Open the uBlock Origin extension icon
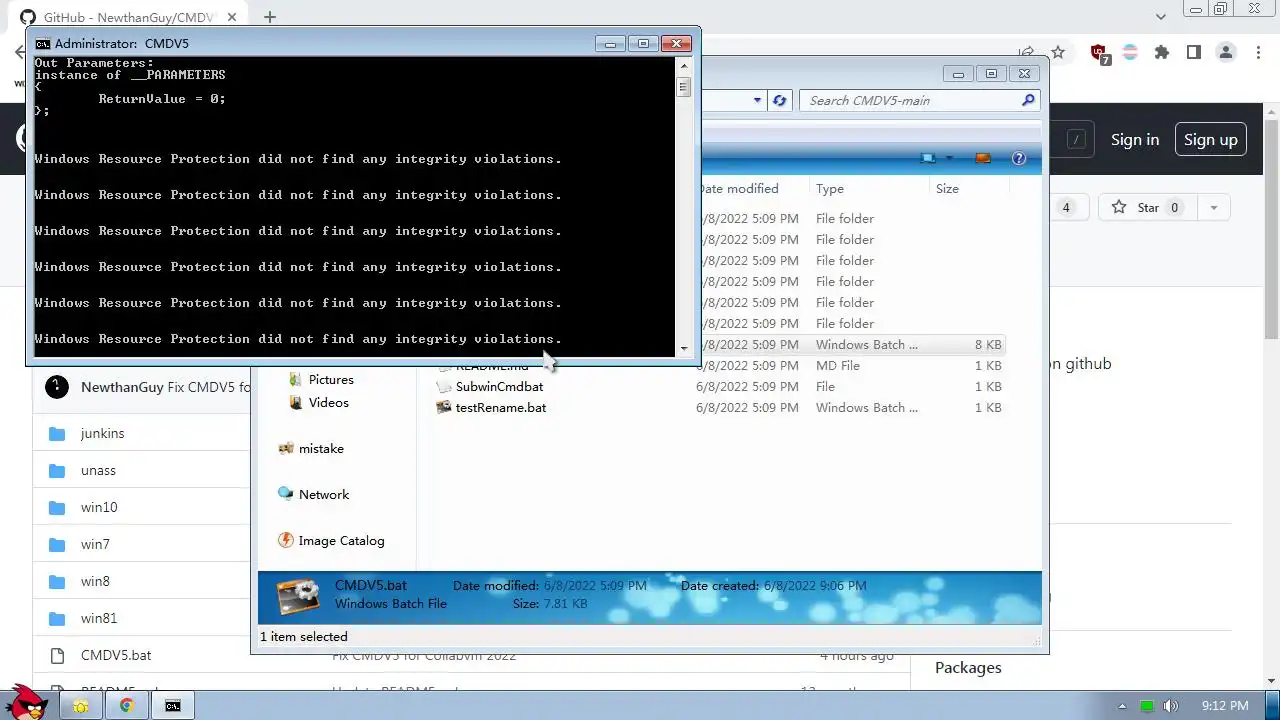 [1099, 53]
